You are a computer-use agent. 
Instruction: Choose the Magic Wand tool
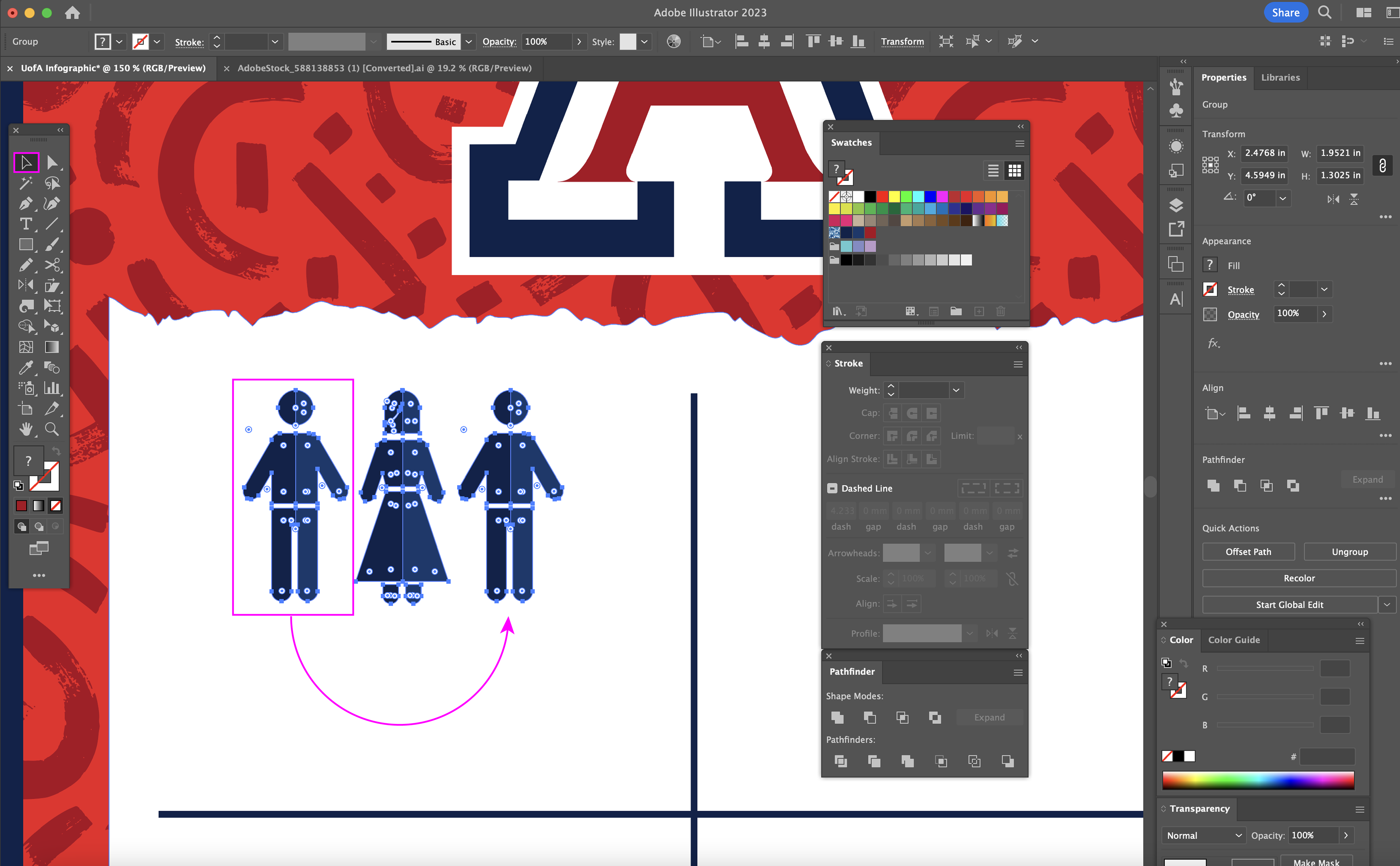25,183
